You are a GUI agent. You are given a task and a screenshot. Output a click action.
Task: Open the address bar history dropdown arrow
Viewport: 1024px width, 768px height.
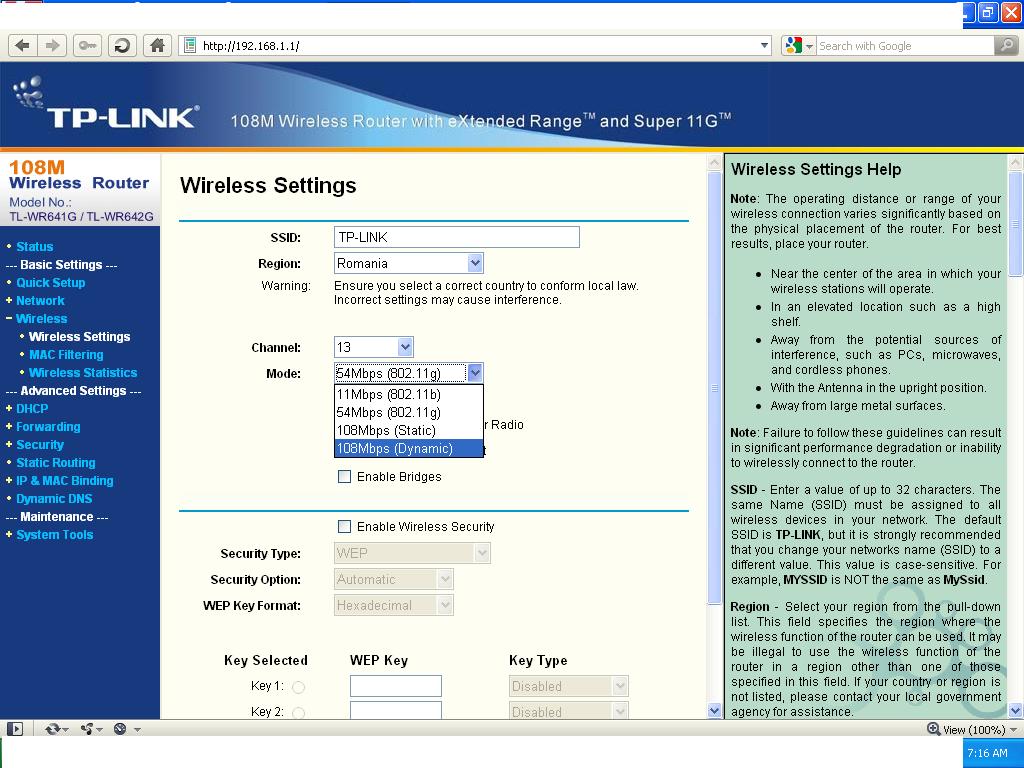[x=764, y=46]
